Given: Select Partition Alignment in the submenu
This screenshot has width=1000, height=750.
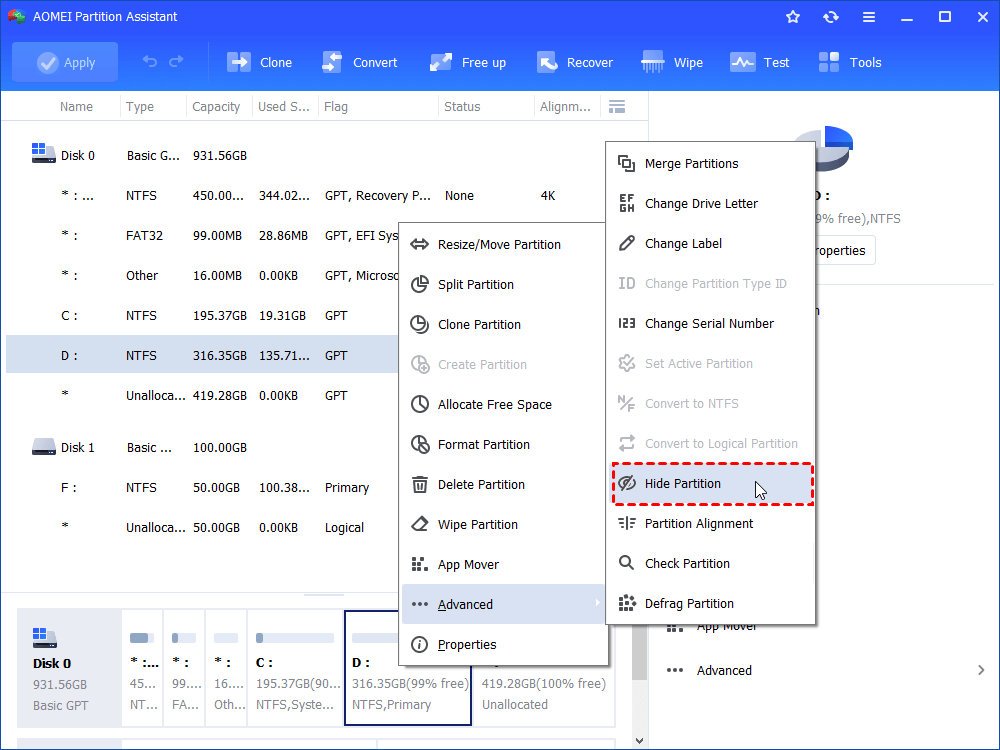Looking at the screenshot, I should coord(710,524).
